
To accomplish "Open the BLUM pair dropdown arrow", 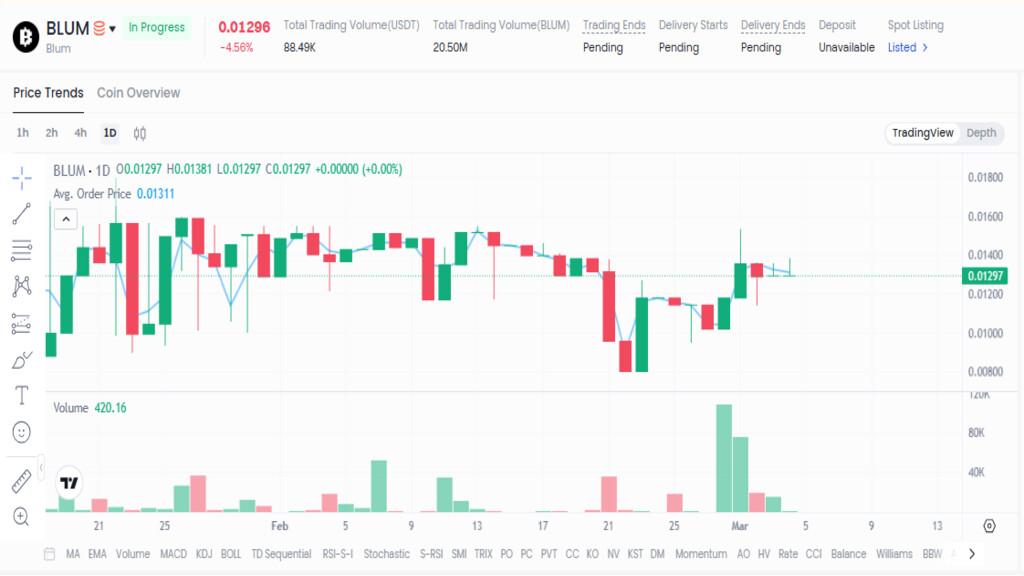I will (112, 29).
